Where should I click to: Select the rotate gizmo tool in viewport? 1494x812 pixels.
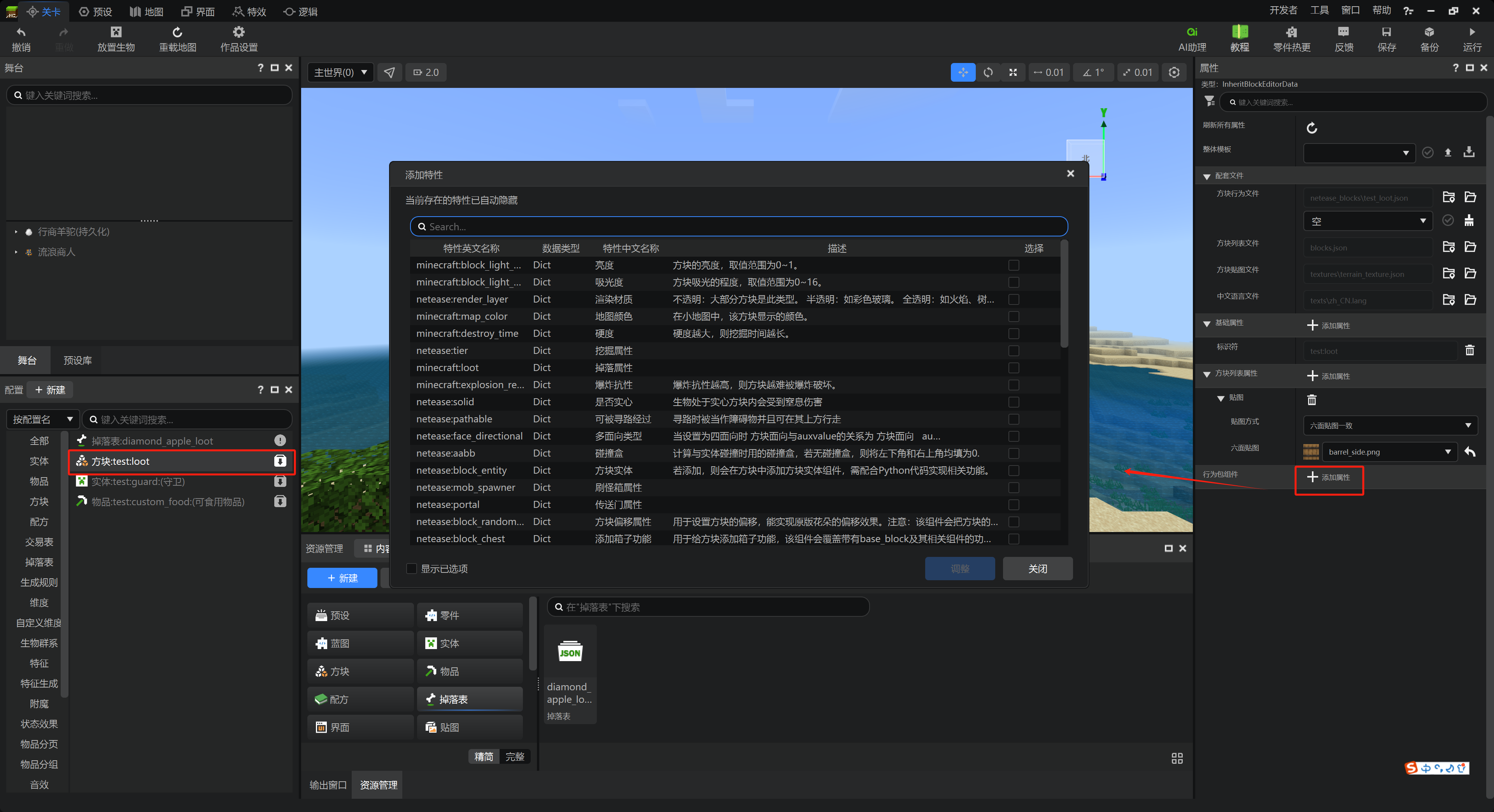tap(988, 72)
